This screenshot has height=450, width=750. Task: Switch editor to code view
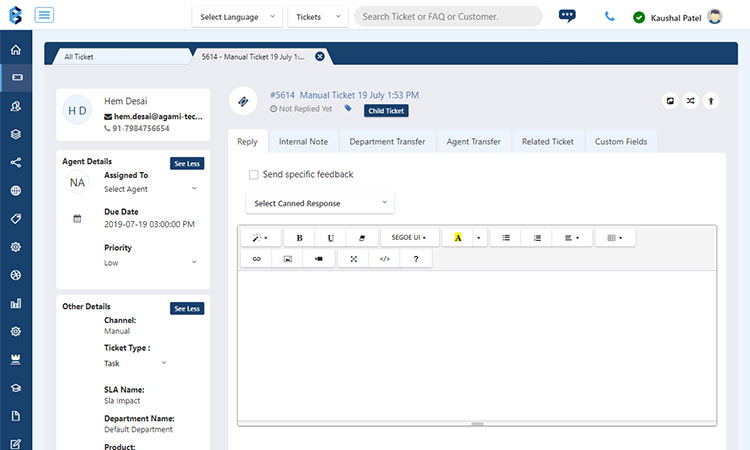385,259
